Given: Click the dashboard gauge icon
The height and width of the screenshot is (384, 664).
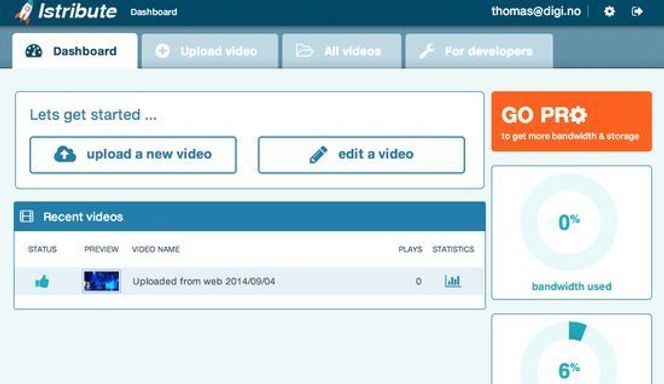Looking at the screenshot, I should coord(34,51).
